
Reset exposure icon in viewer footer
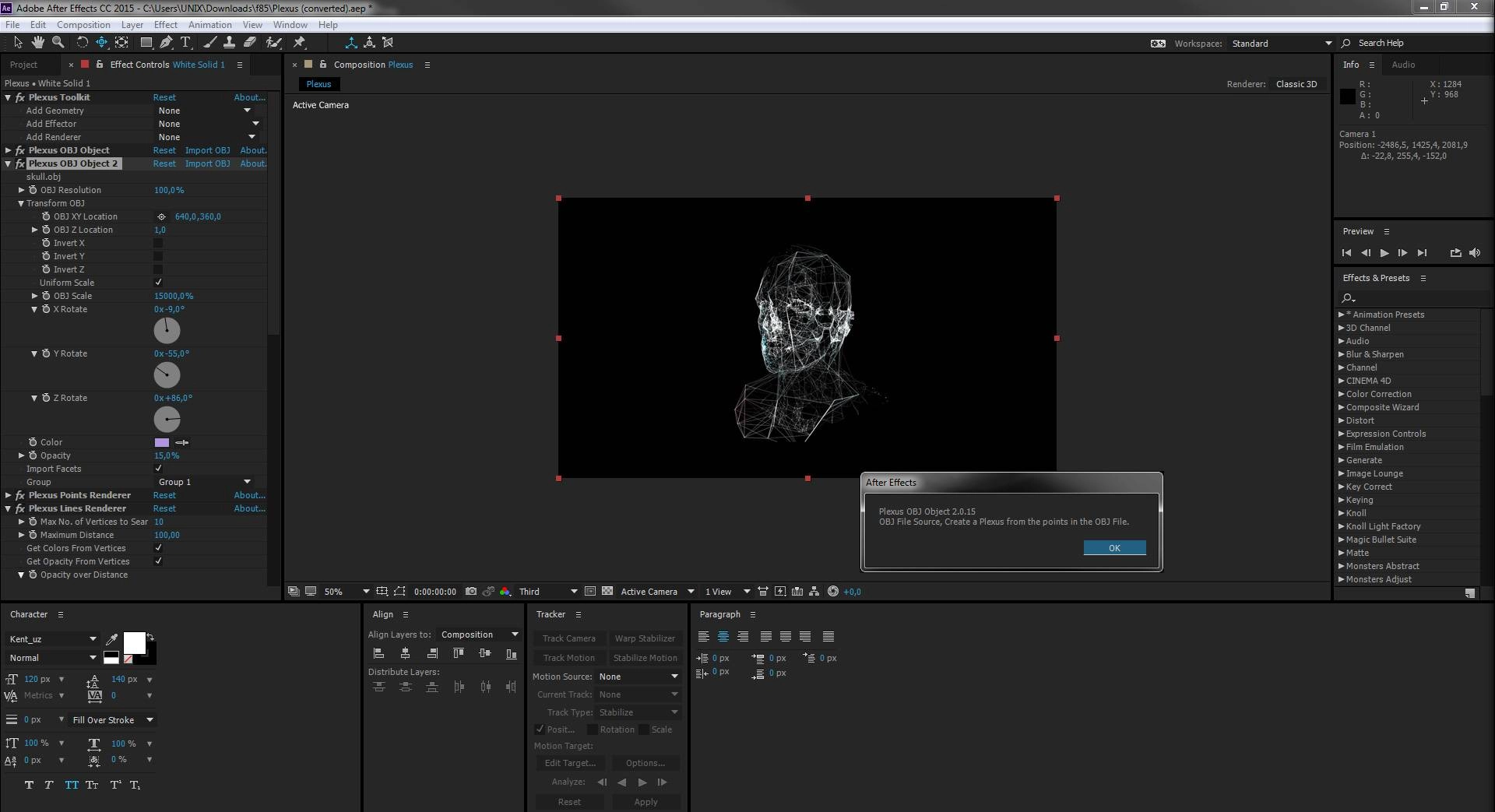[832, 592]
